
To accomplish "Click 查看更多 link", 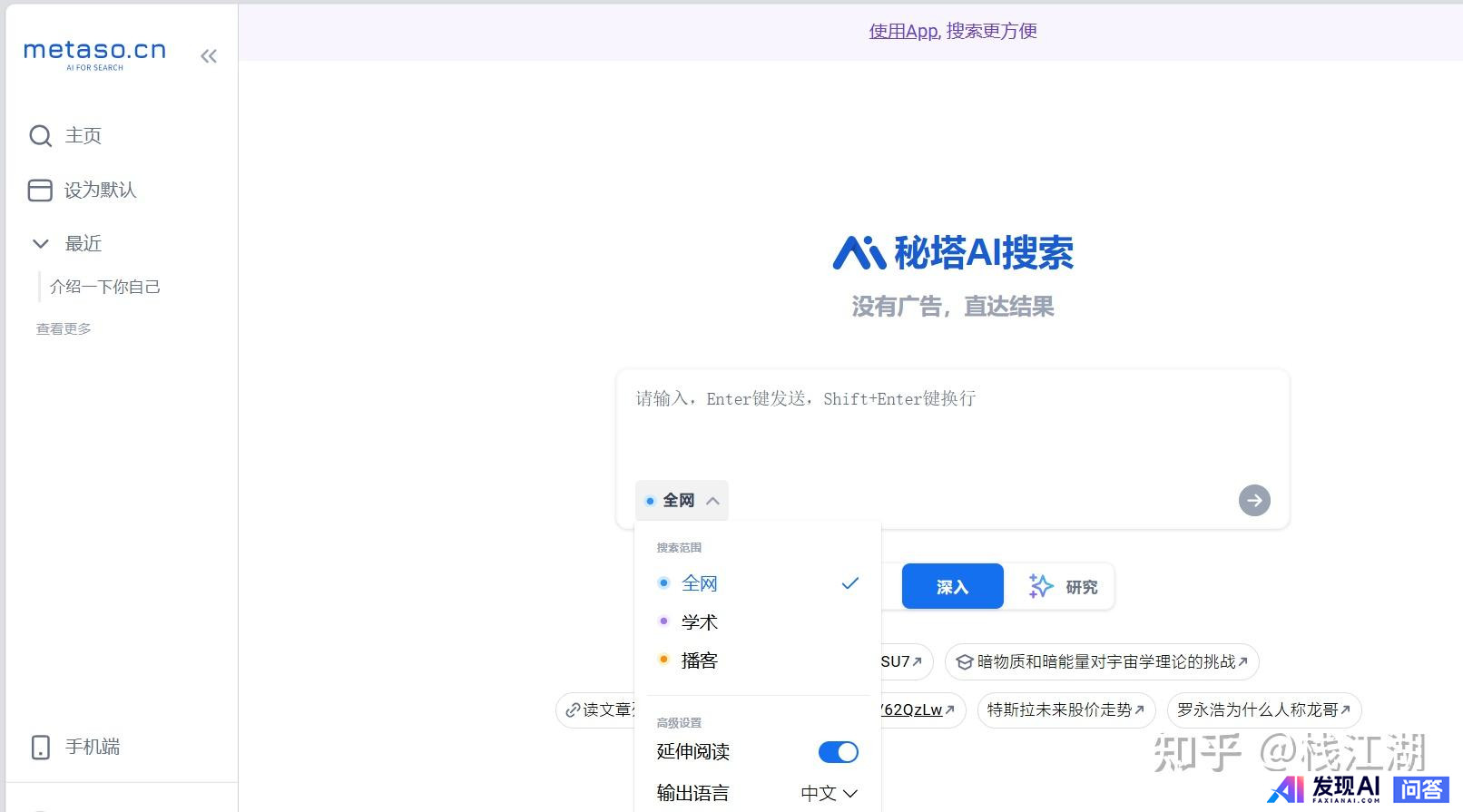I will (x=64, y=328).
